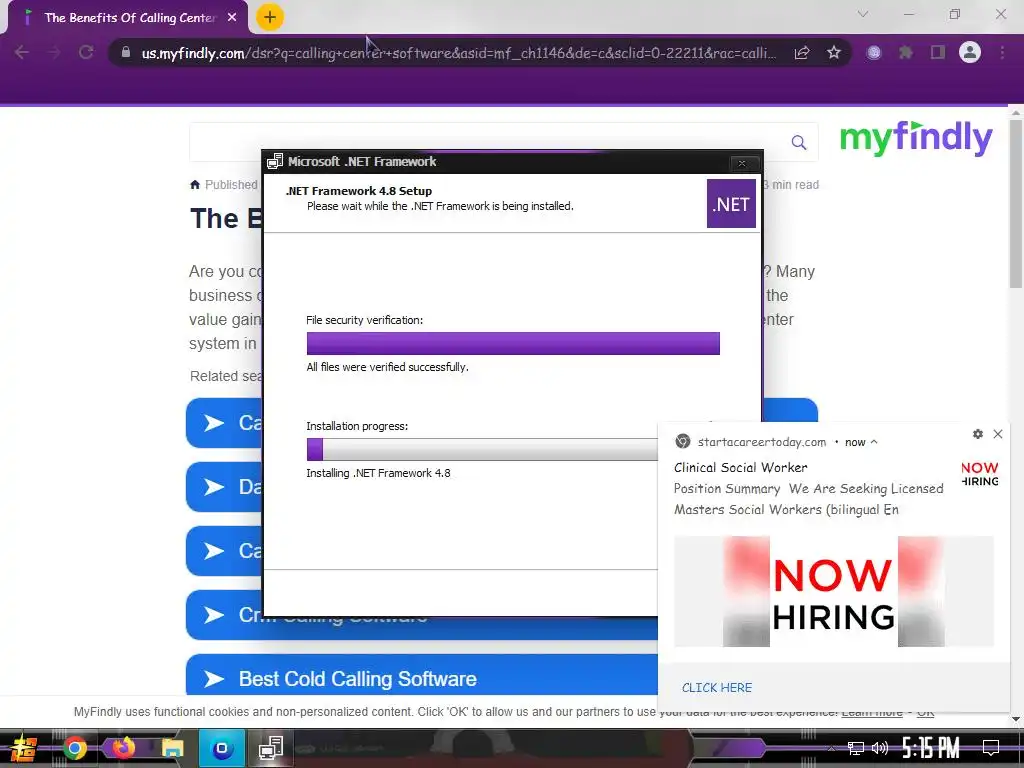The height and width of the screenshot is (768, 1024).
Task: Reload the page with refresh icon
Action: [86, 53]
